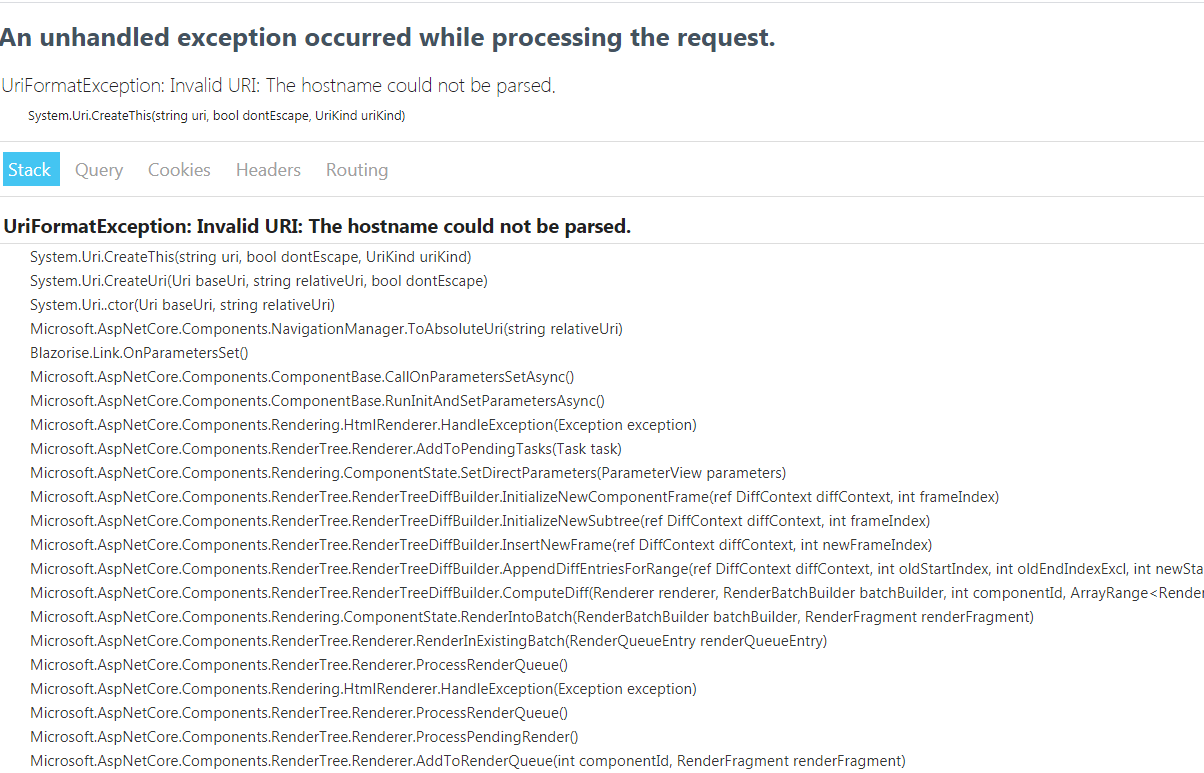
Task: Open the Routing tab
Action: coord(356,169)
